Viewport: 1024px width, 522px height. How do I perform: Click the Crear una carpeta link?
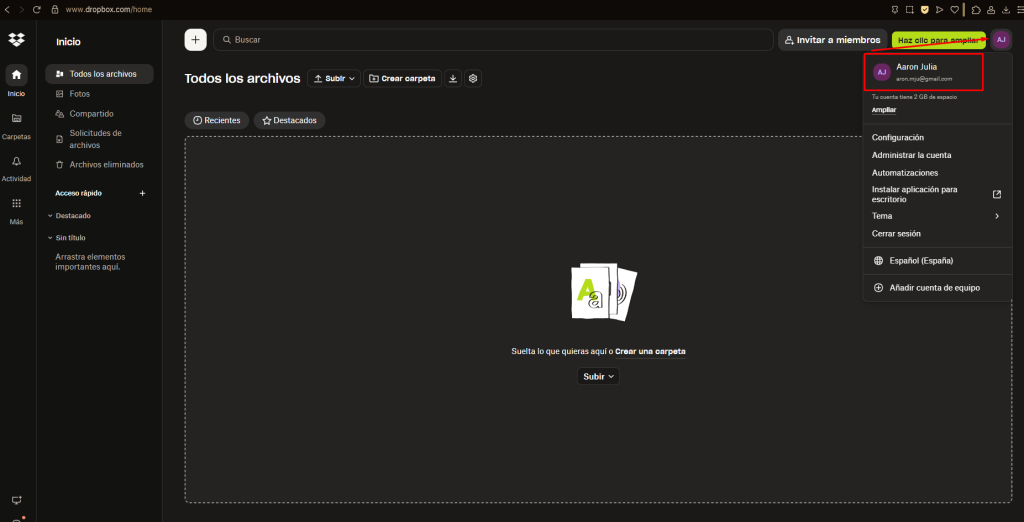click(x=650, y=351)
